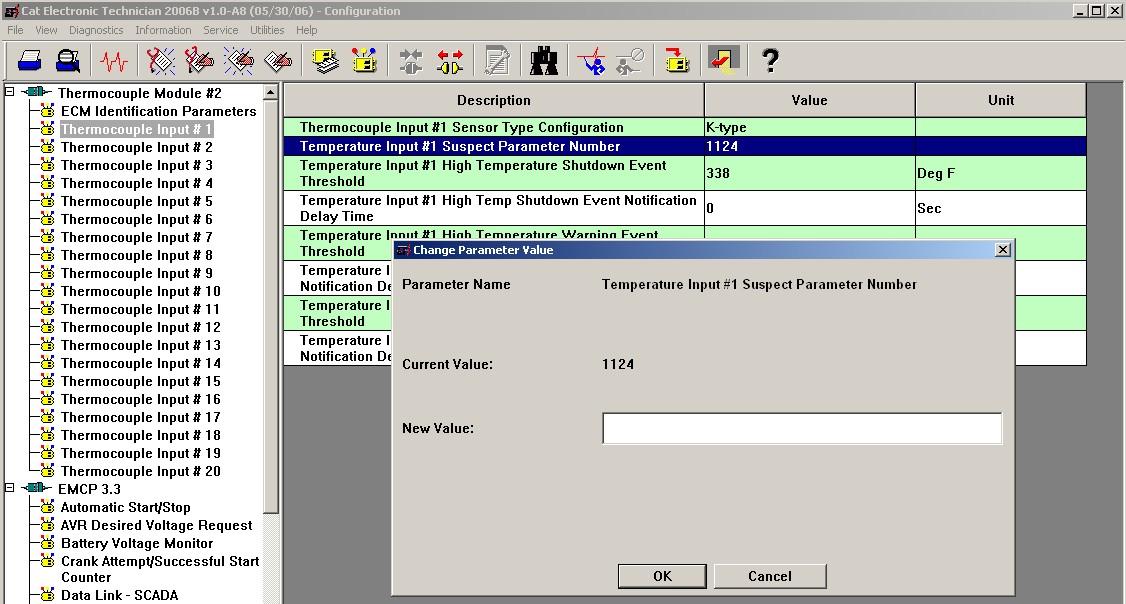Open the Help menu
The height and width of the screenshot is (604, 1126).
tap(307, 30)
